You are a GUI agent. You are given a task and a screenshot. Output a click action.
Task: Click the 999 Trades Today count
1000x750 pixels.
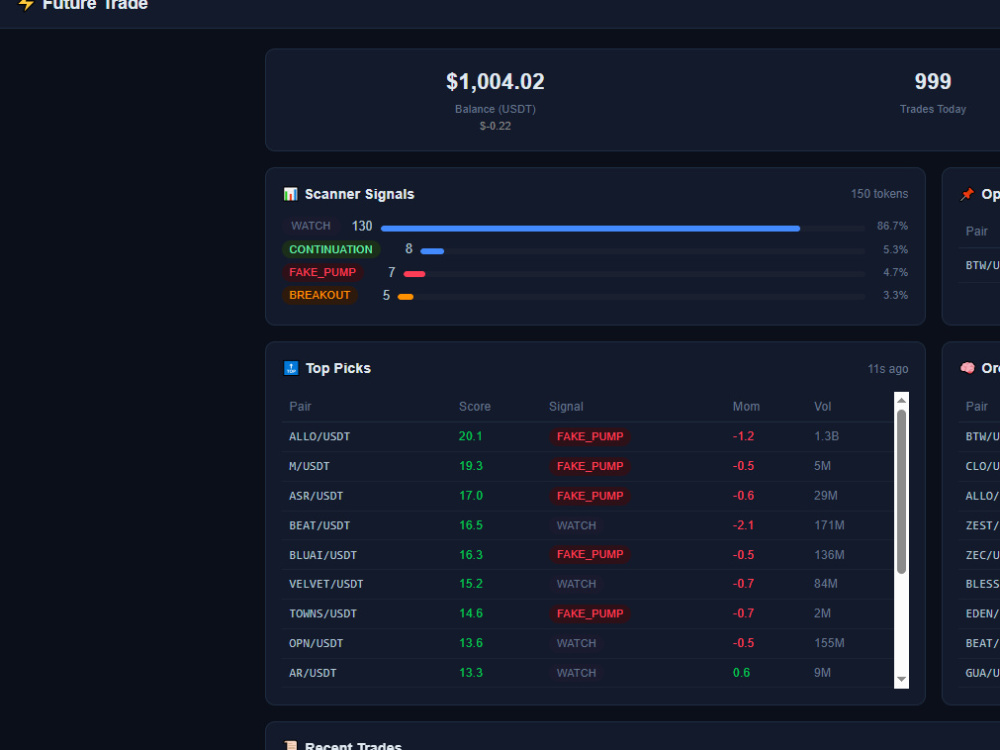coord(933,82)
